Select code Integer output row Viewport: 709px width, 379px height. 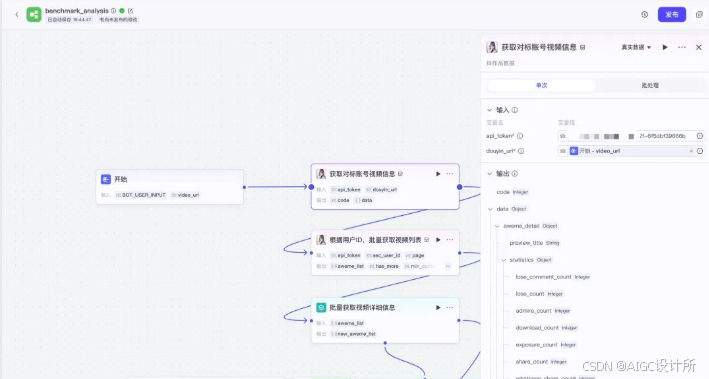pyautogui.click(x=512, y=192)
